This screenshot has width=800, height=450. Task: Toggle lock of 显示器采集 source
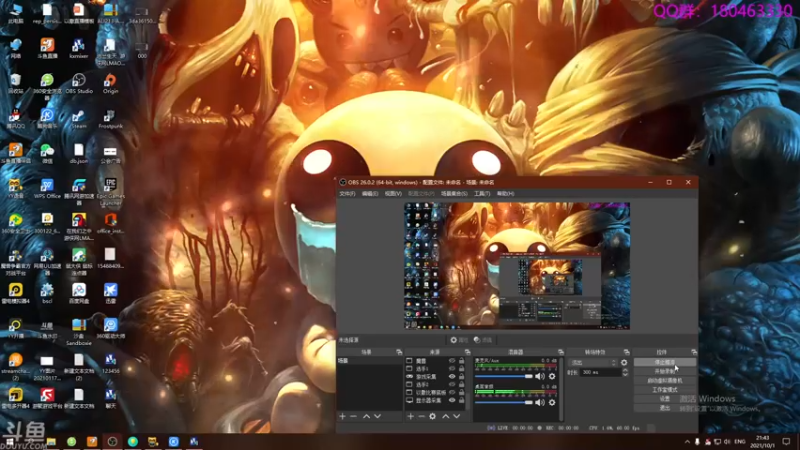pos(461,401)
